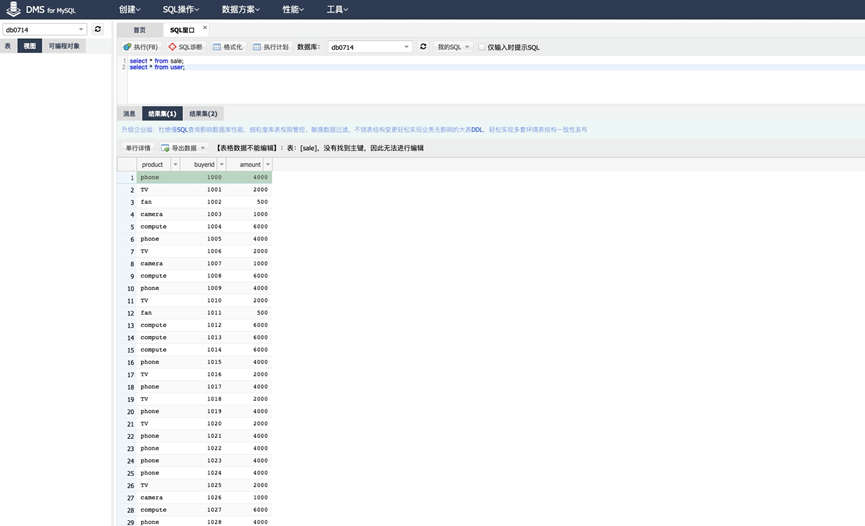
Task: Click the grid corner select-all cell
Action: (127, 164)
